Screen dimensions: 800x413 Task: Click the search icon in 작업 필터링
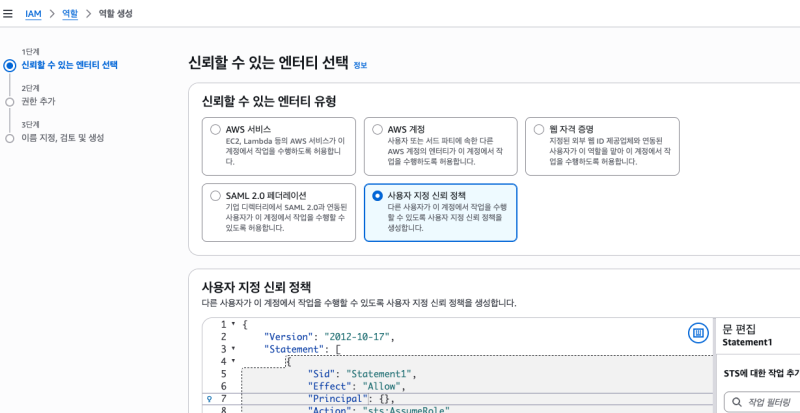point(738,403)
